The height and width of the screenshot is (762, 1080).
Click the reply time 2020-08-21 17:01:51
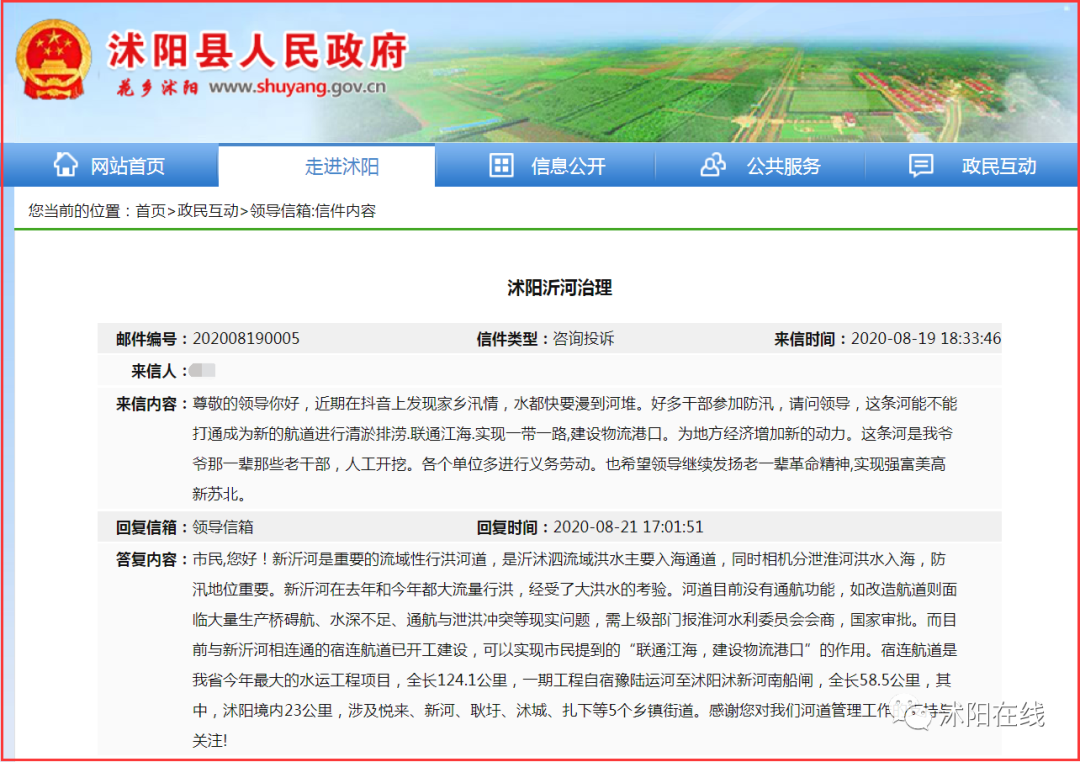pyautogui.click(x=628, y=527)
